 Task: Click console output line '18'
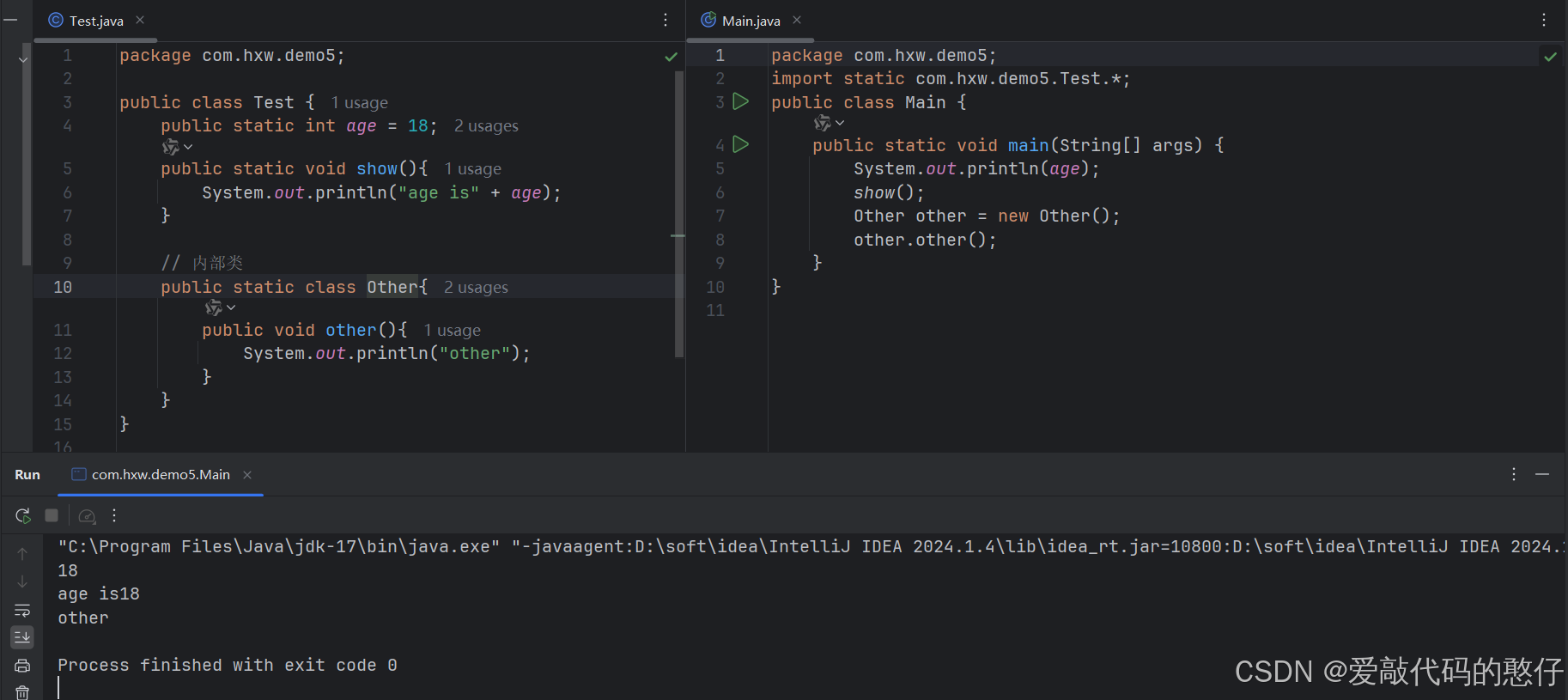point(68,571)
